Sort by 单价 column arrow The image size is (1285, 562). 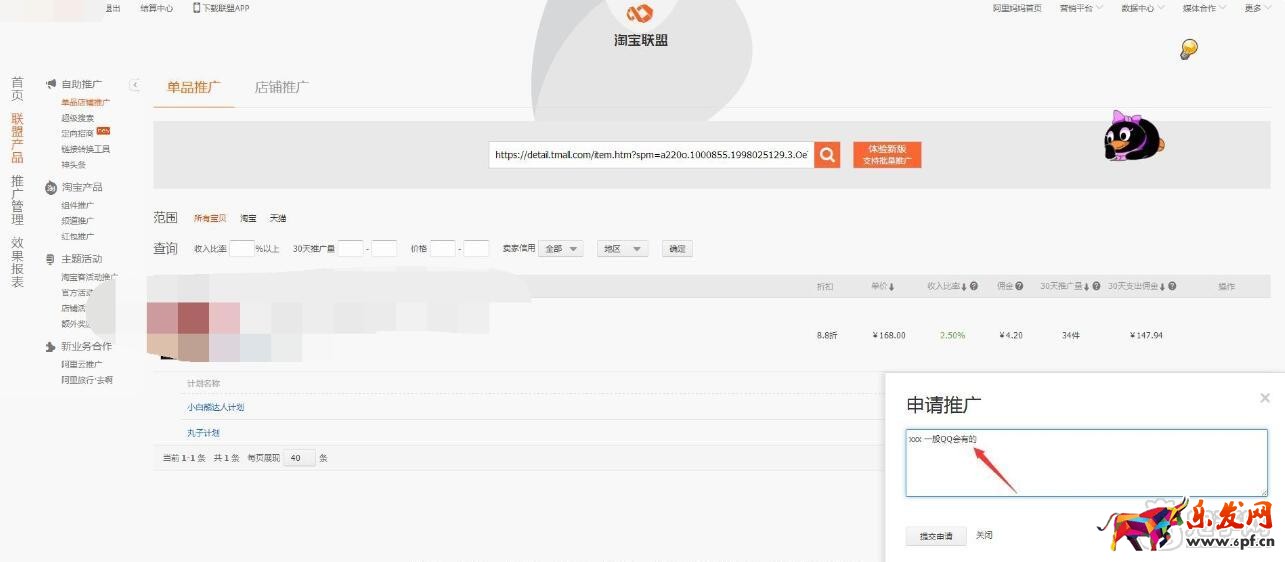891,287
